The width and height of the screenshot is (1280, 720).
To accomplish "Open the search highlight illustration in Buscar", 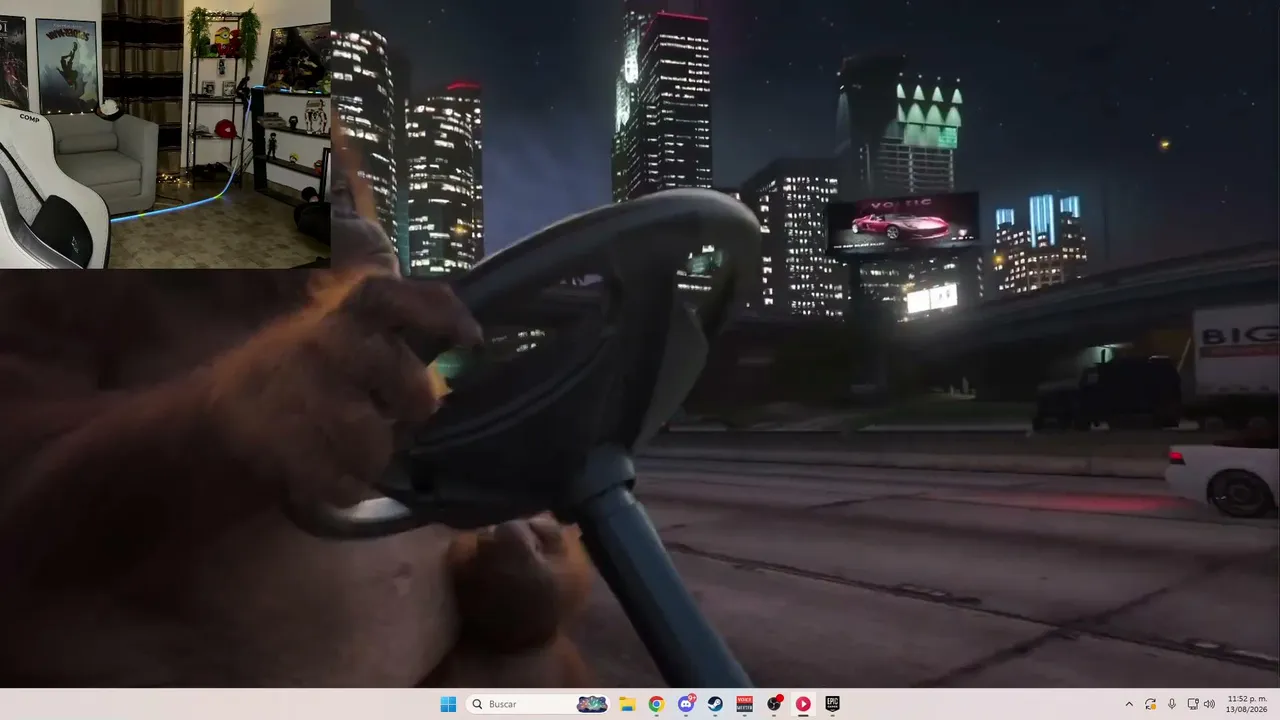I will (592, 704).
